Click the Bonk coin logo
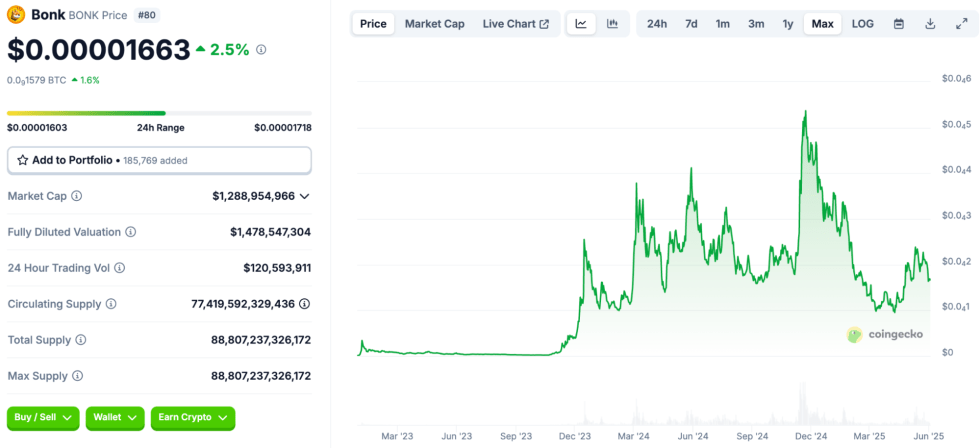 (x=16, y=15)
